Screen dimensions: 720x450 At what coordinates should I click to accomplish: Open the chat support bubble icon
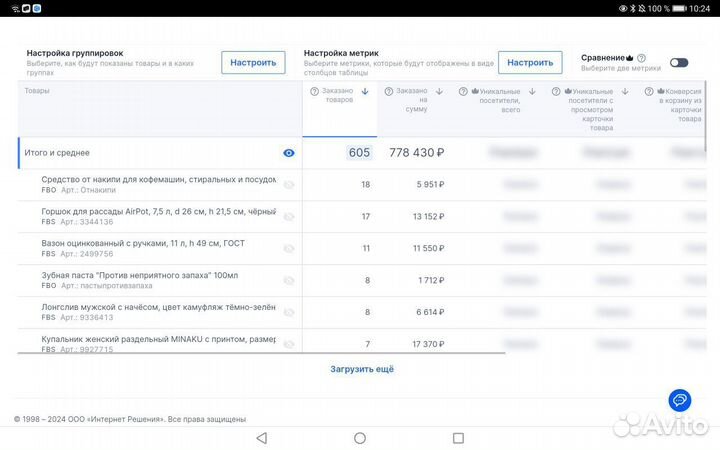[x=680, y=400]
